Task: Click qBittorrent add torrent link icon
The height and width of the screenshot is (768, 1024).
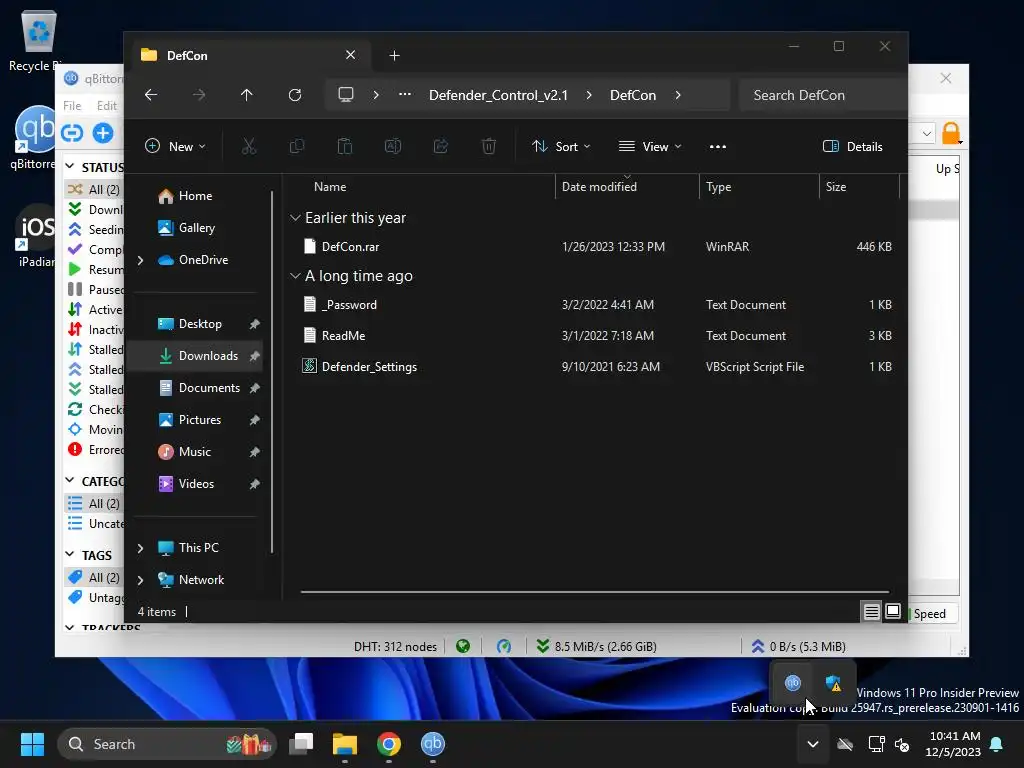Action: [x=72, y=133]
